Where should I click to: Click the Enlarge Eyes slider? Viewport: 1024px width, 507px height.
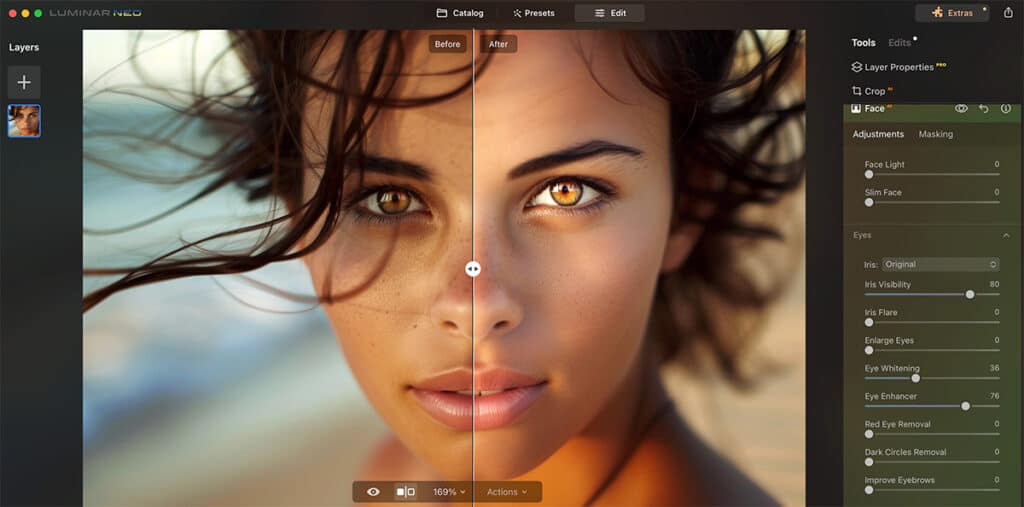(932, 350)
